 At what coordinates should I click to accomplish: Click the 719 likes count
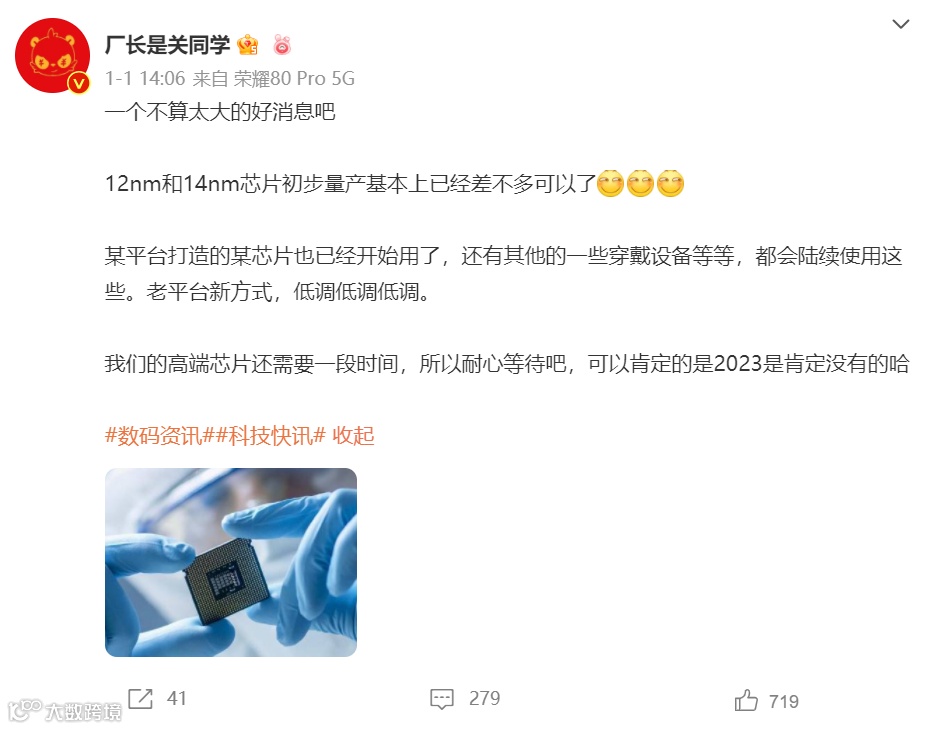[784, 701]
